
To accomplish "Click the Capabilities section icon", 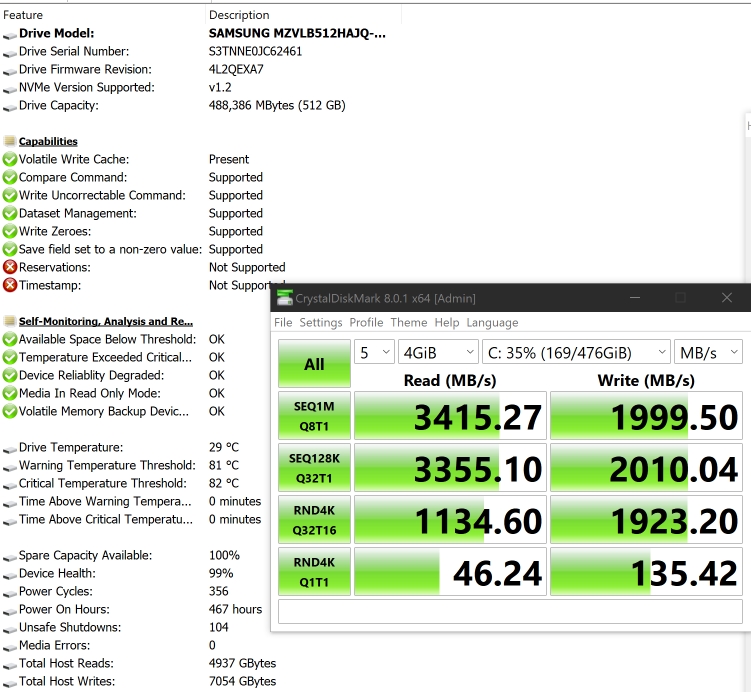I will point(10,141).
